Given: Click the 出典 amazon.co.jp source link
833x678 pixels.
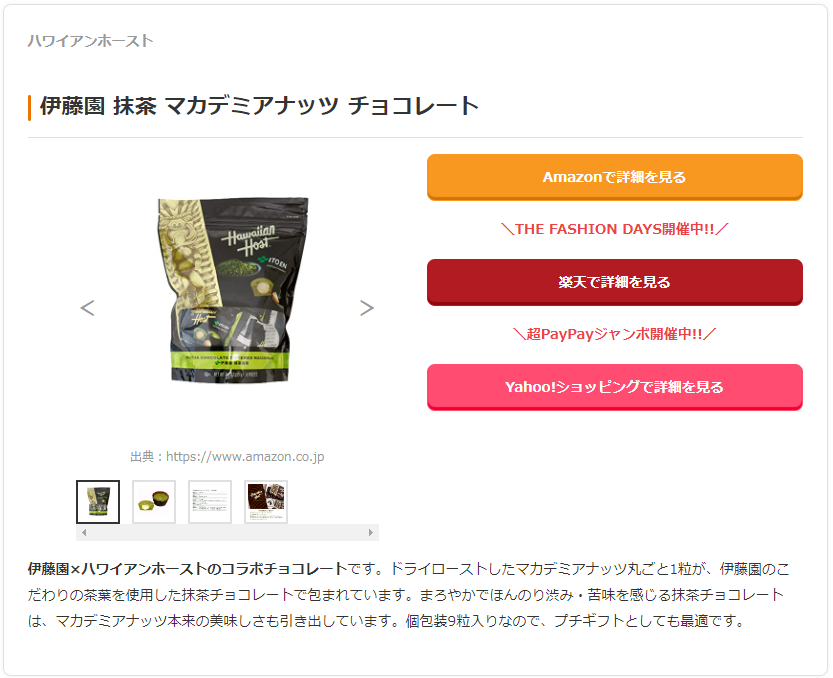Looking at the screenshot, I should pyautogui.click(x=227, y=456).
